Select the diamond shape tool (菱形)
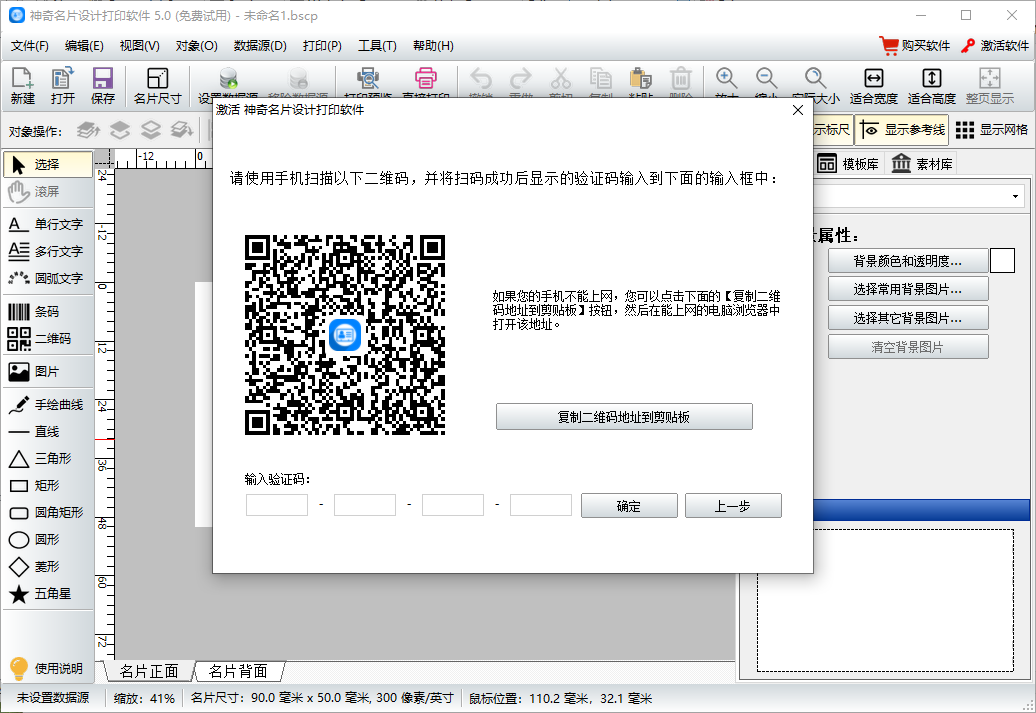This screenshot has height=713, width=1036. 48,567
